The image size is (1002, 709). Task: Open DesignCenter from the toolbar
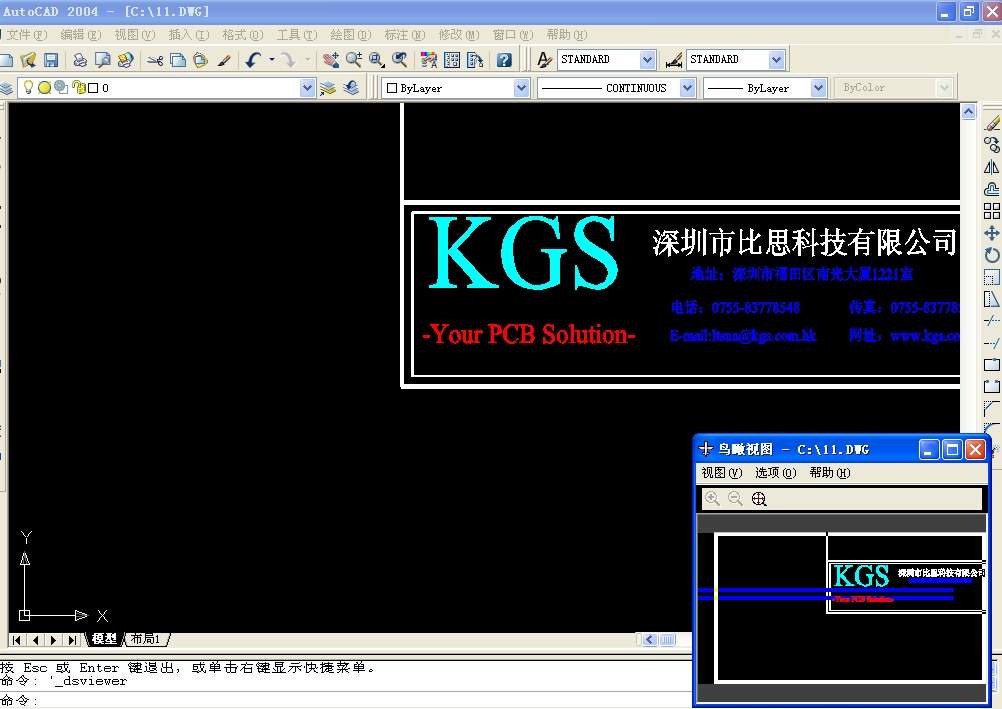452,60
